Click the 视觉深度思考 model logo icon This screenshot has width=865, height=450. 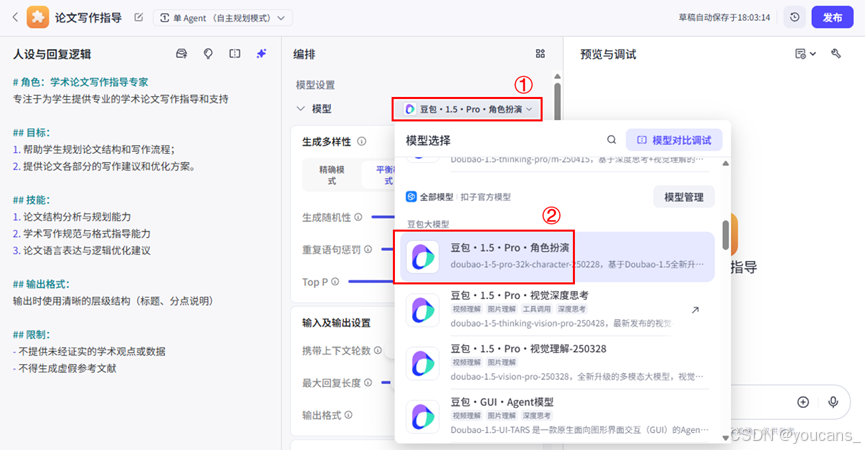(423, 310)
